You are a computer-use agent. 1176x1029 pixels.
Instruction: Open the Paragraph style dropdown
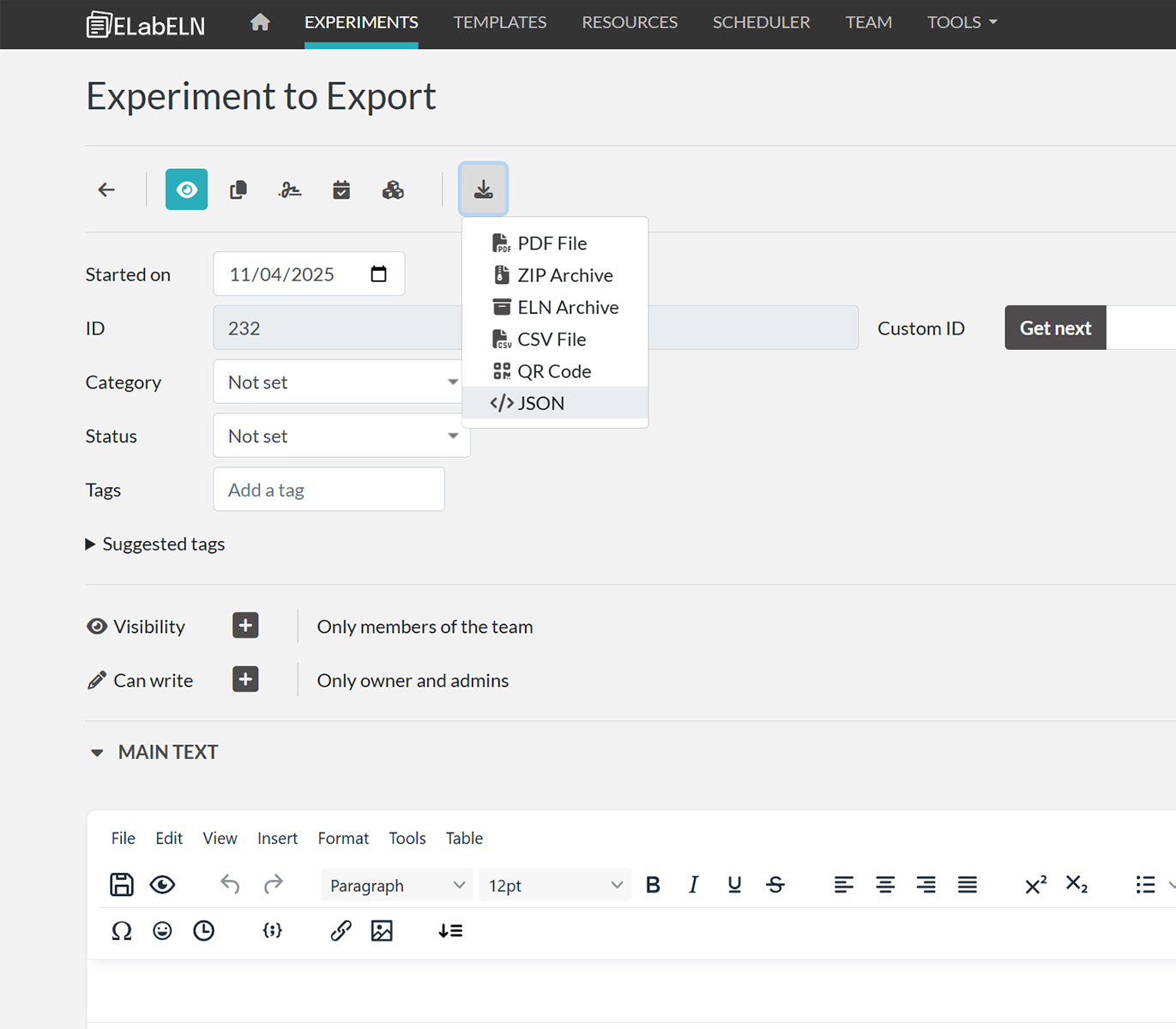tap(396, 885)
